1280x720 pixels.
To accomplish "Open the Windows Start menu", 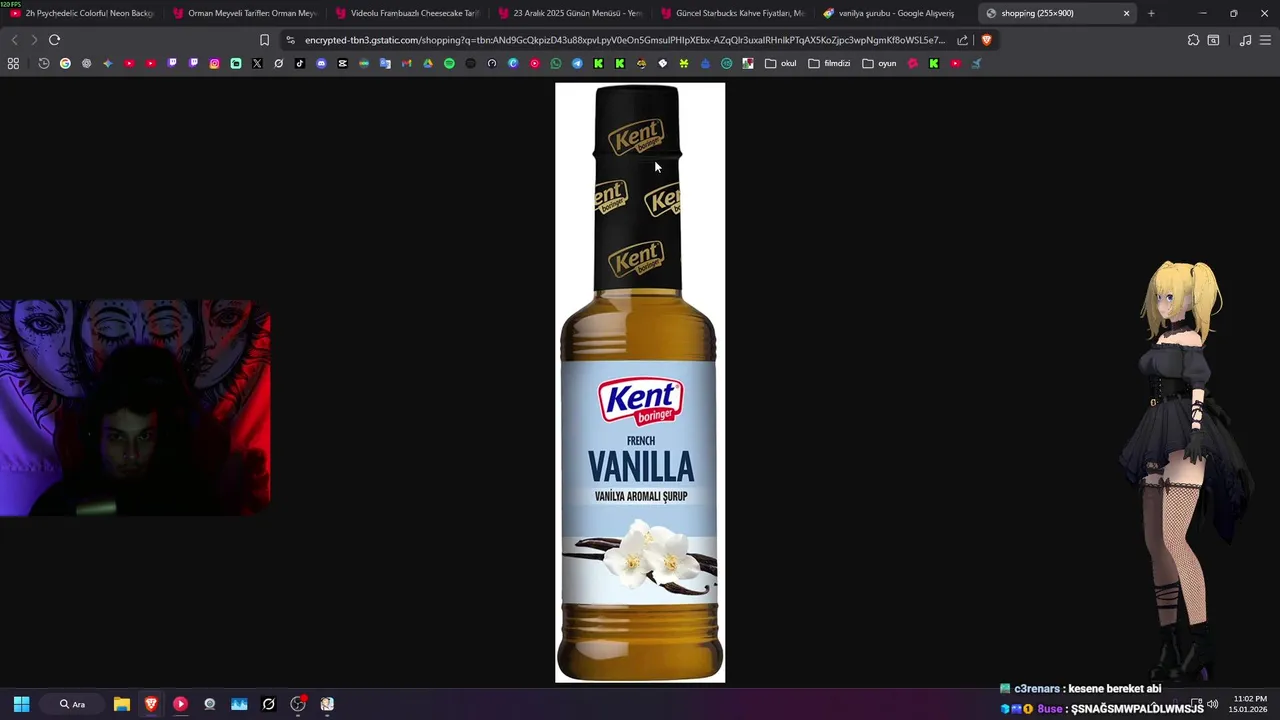I will [21, 704].
